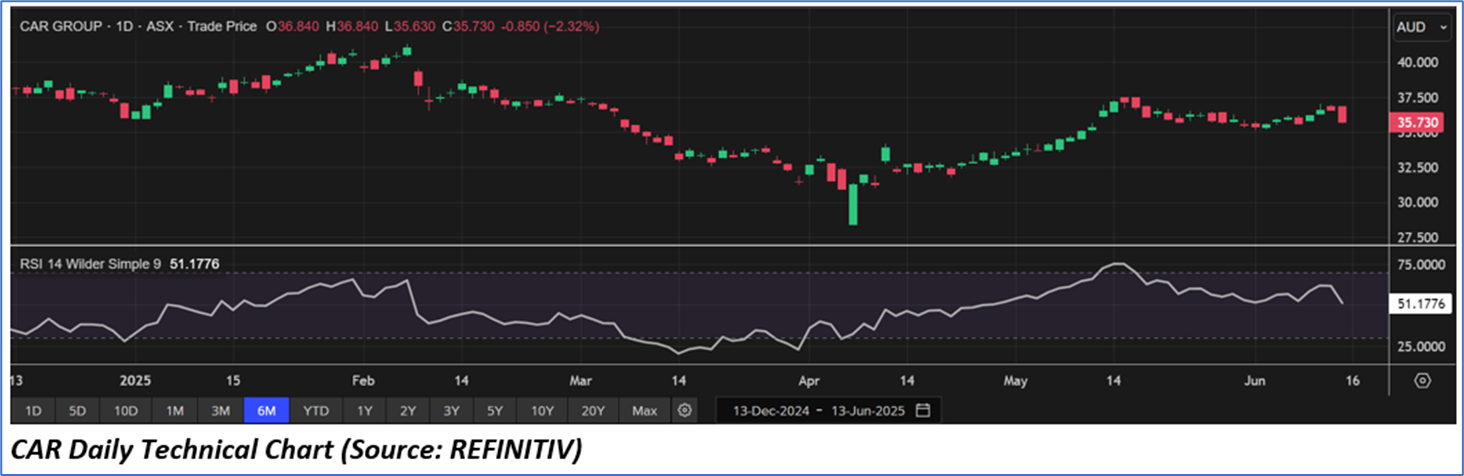This screenshot has width=1464, height=476.
Task: Select the active 6M range button
Action: pyautogui.click(x=266, y=411)
